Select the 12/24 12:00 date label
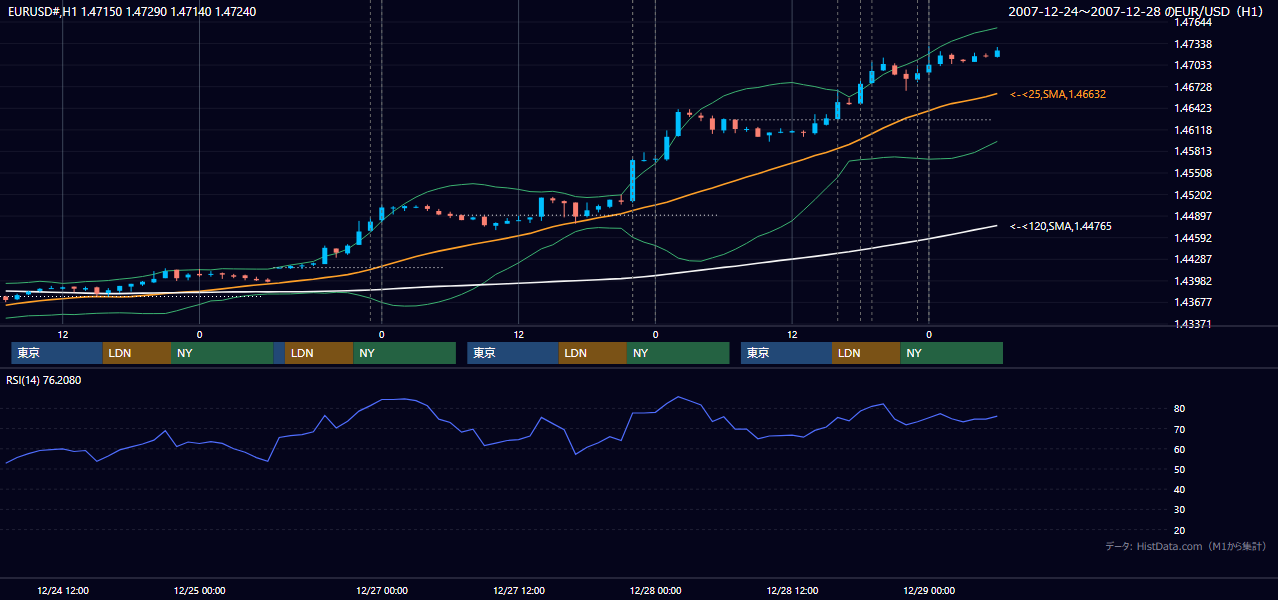Screen dimensions: 1278x600 (62, 590)
